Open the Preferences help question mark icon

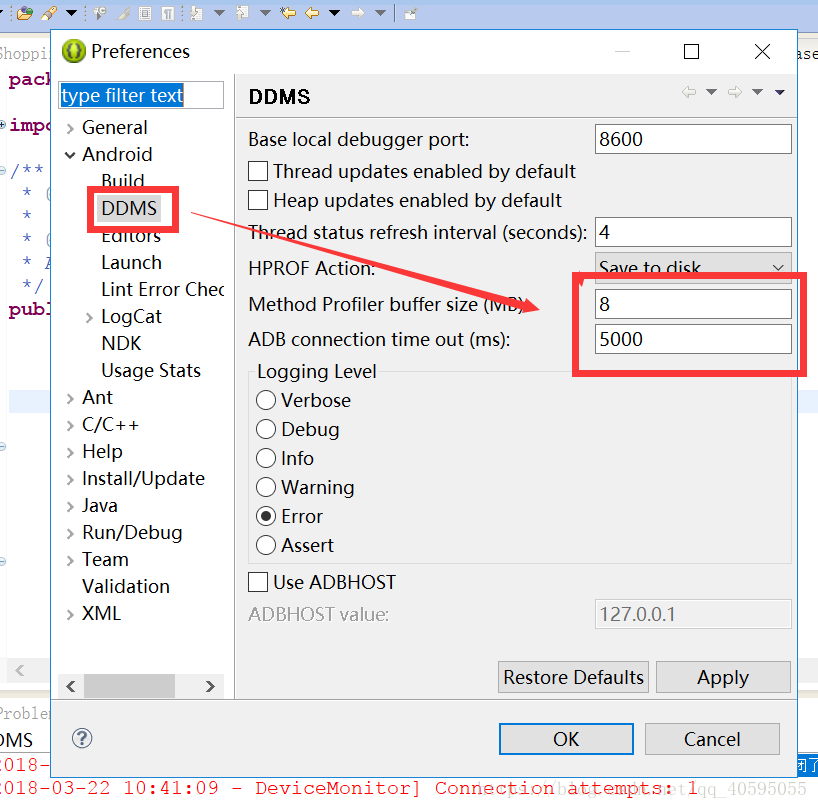[x=82, y=738]
